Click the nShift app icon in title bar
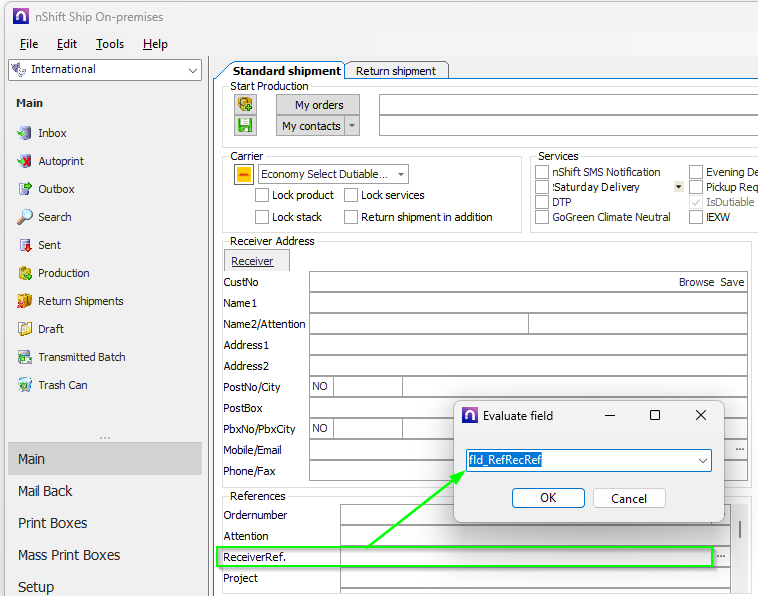Viewport: 758px width, 596px height. point(21,16)
